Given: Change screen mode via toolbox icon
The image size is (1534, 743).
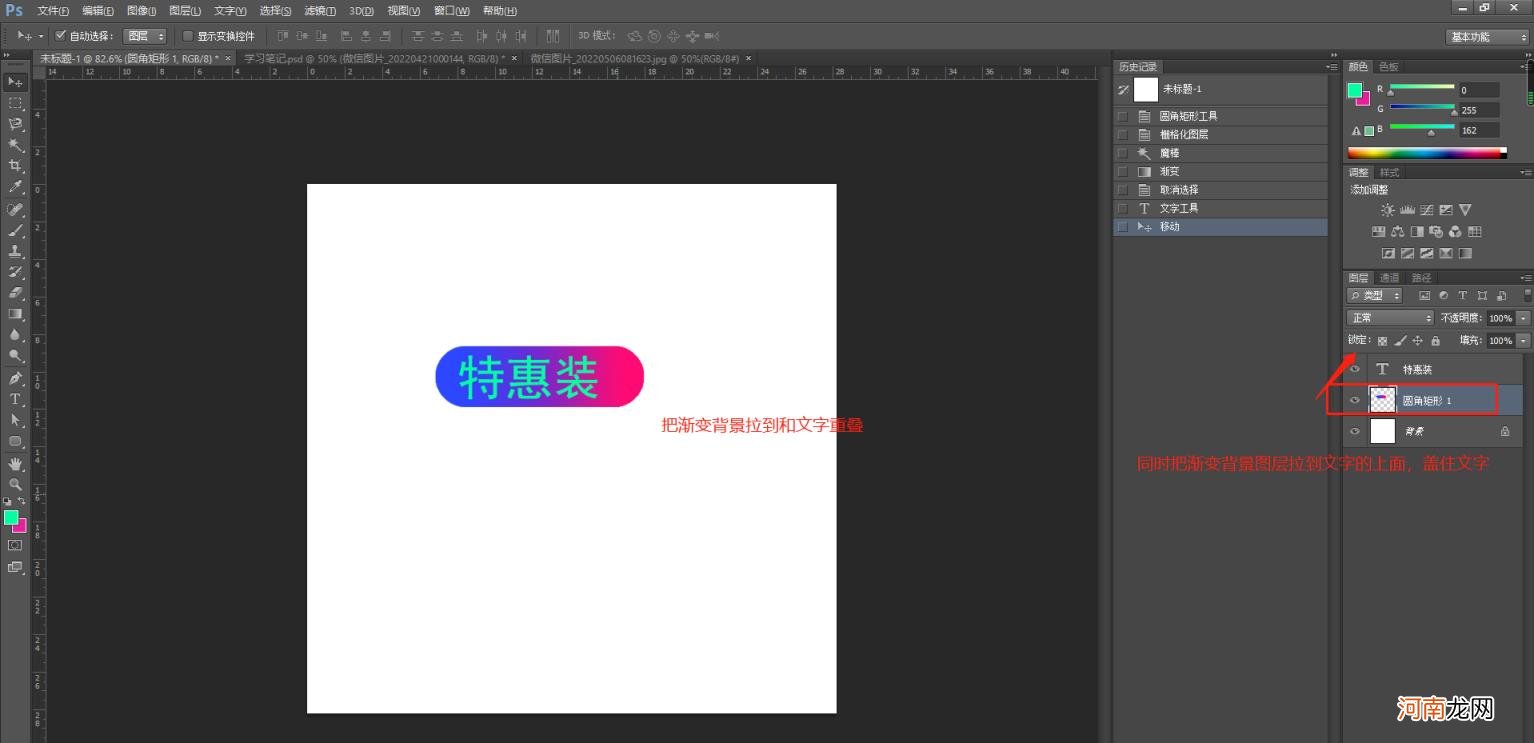Looking at the screenshot, I should [15, 567].
